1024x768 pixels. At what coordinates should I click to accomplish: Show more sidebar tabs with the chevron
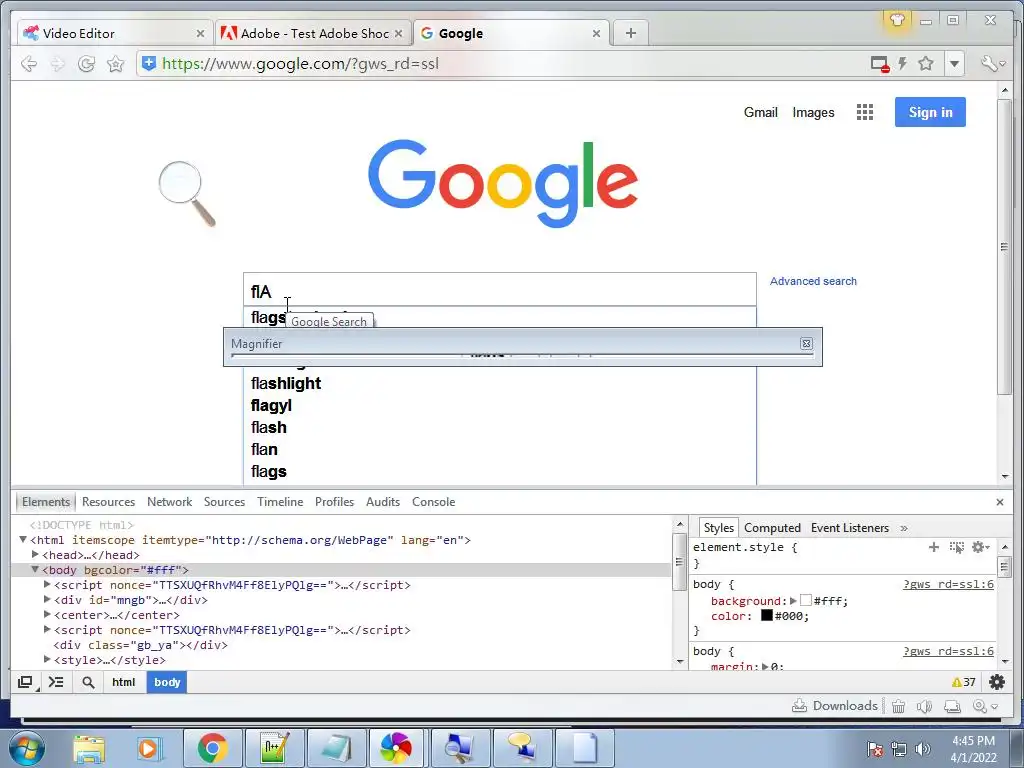904,528
